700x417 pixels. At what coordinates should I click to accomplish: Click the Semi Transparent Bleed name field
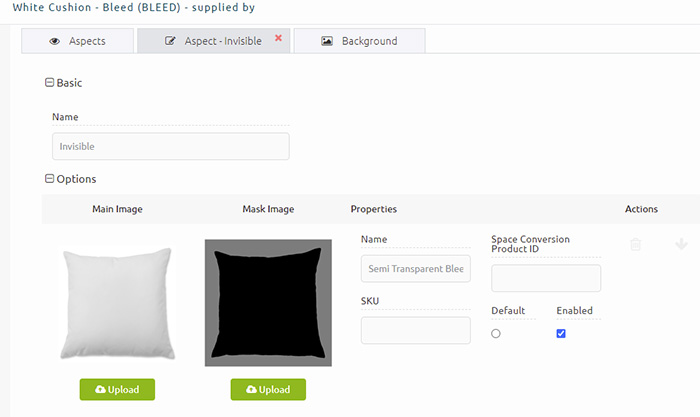[x=416, y=269]
